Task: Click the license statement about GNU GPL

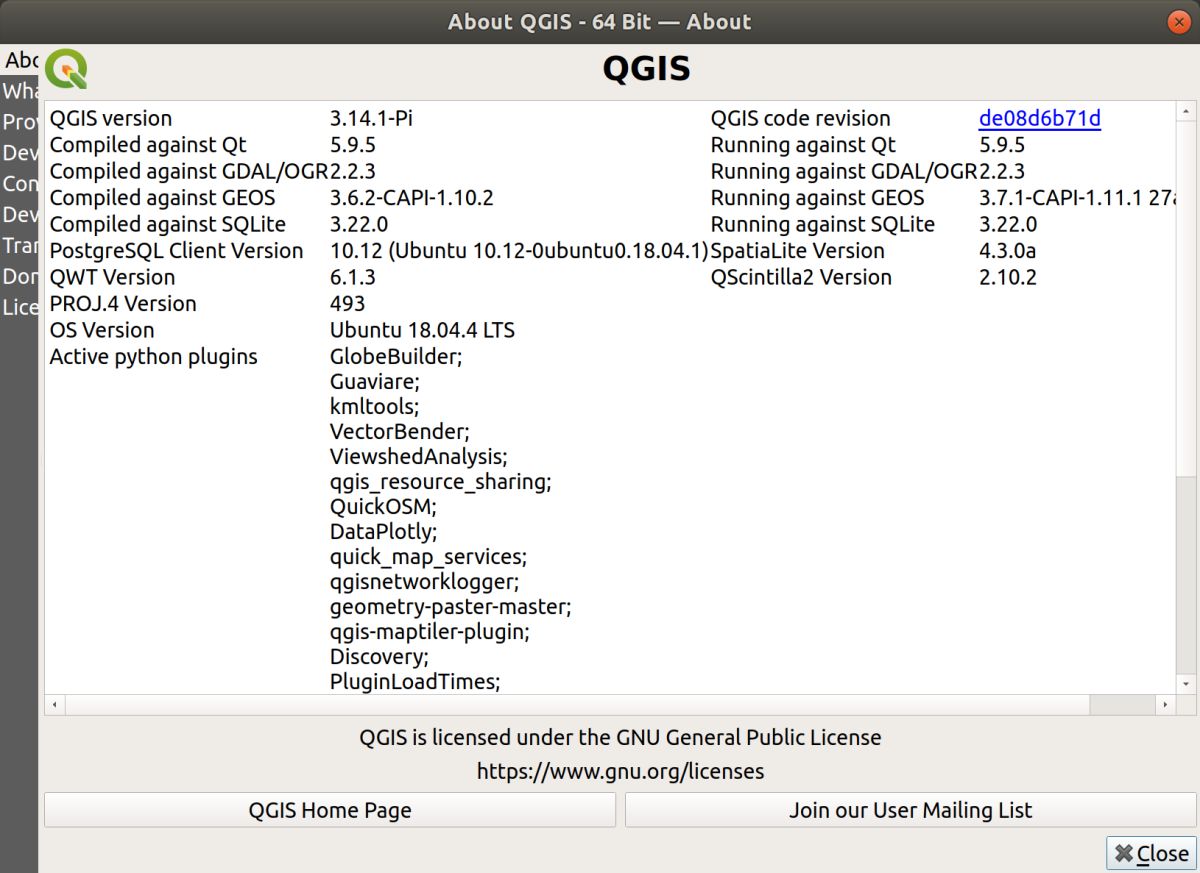Action: click(620, 738)
